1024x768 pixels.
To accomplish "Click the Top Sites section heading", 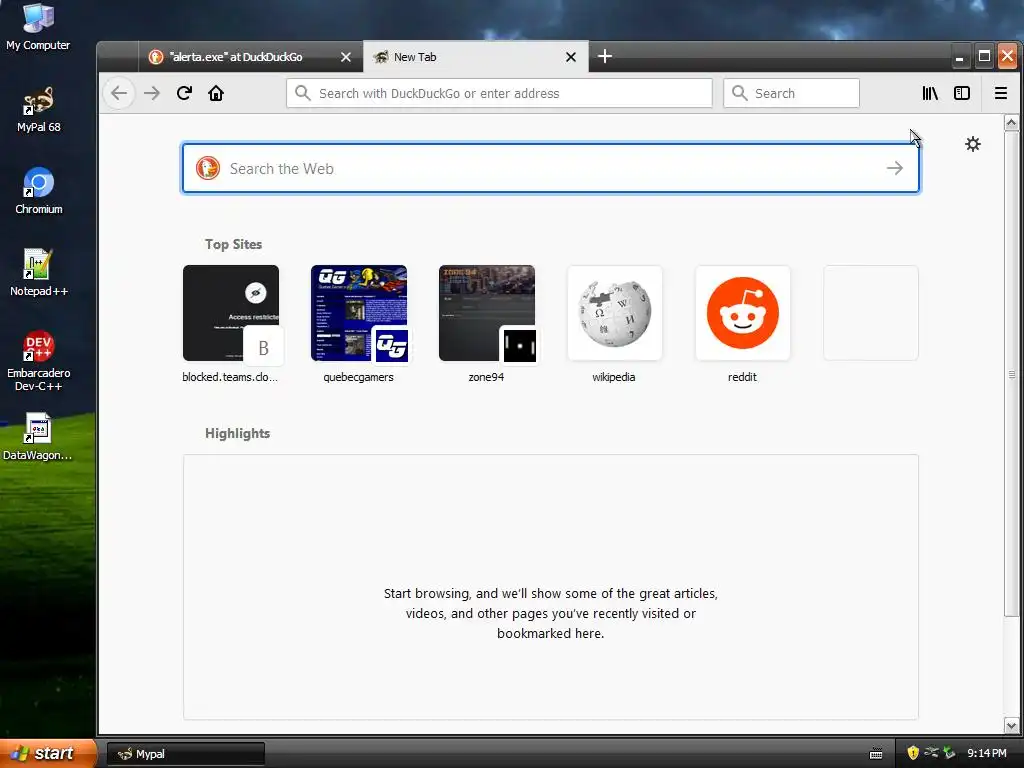I will (233, 244).
